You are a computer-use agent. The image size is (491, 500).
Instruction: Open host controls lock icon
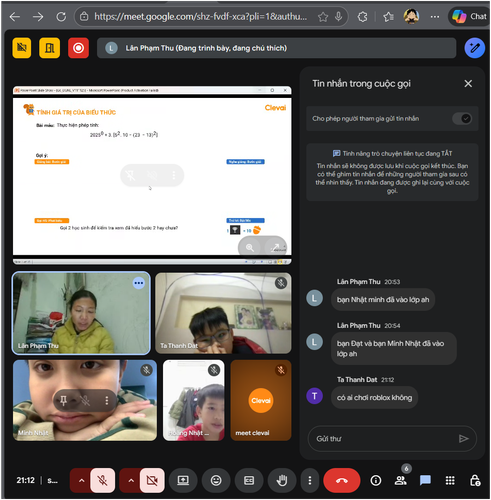click(475, 480)
